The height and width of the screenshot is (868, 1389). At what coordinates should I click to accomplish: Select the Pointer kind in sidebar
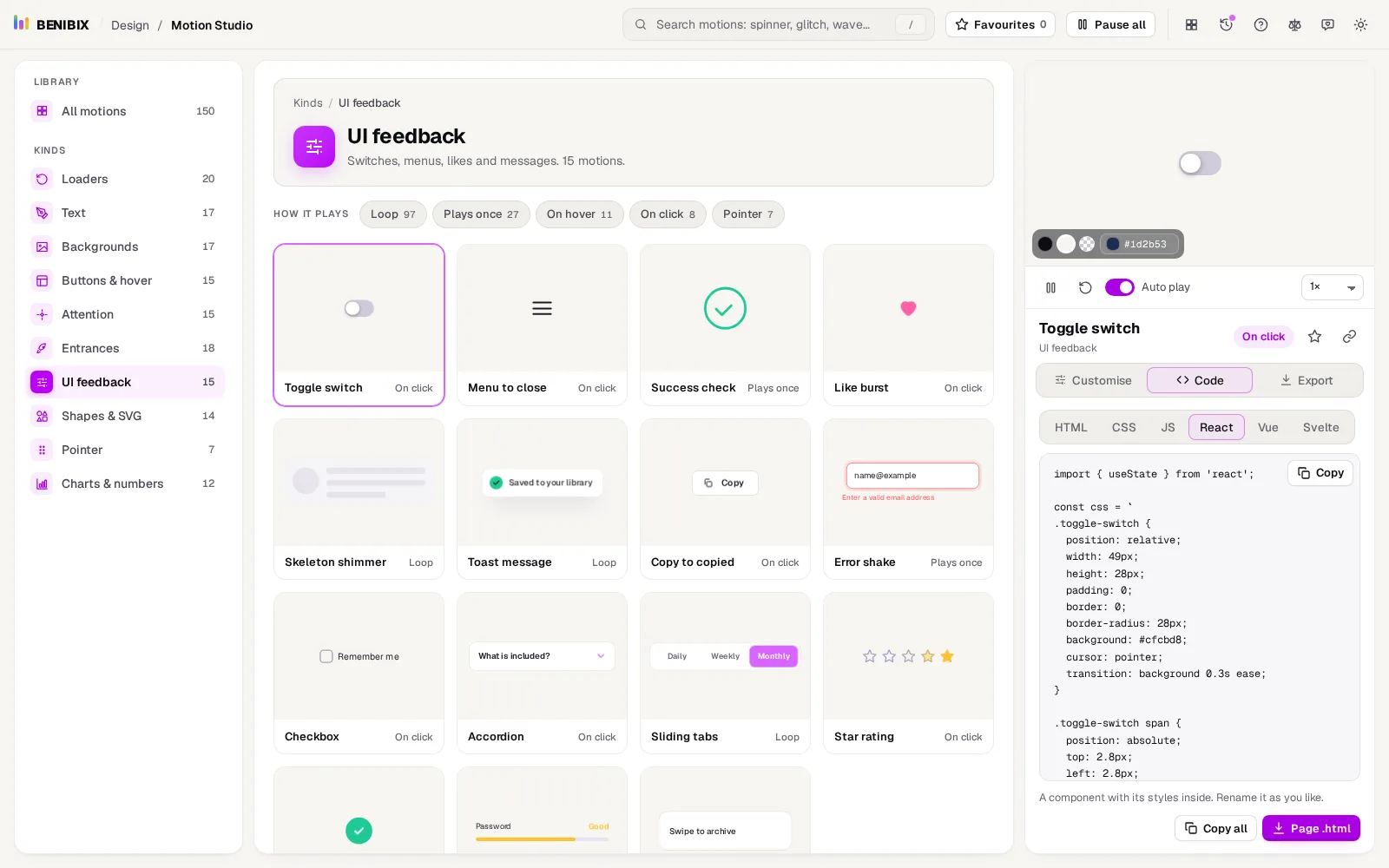coord(128,450)
